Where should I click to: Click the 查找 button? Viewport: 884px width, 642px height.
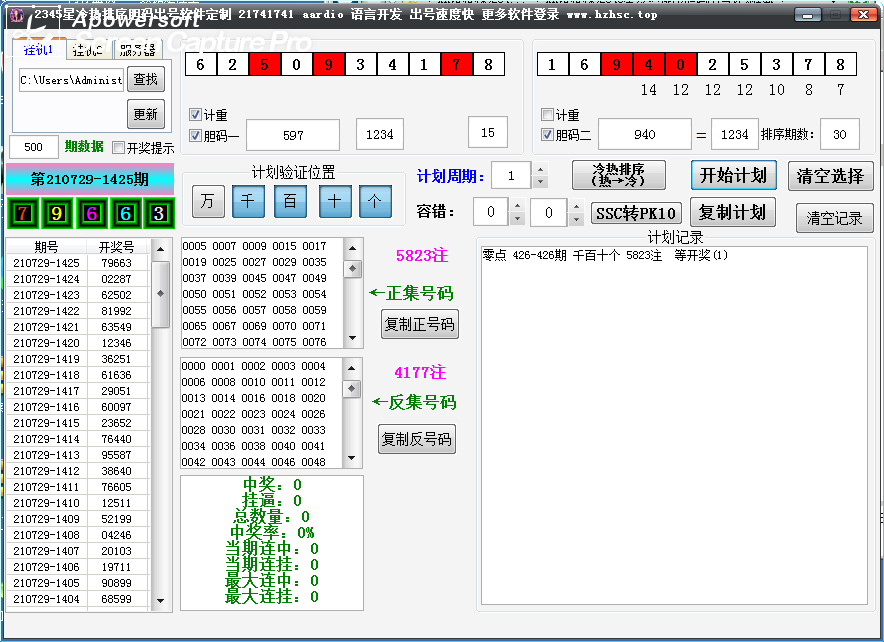click(146, 79)
